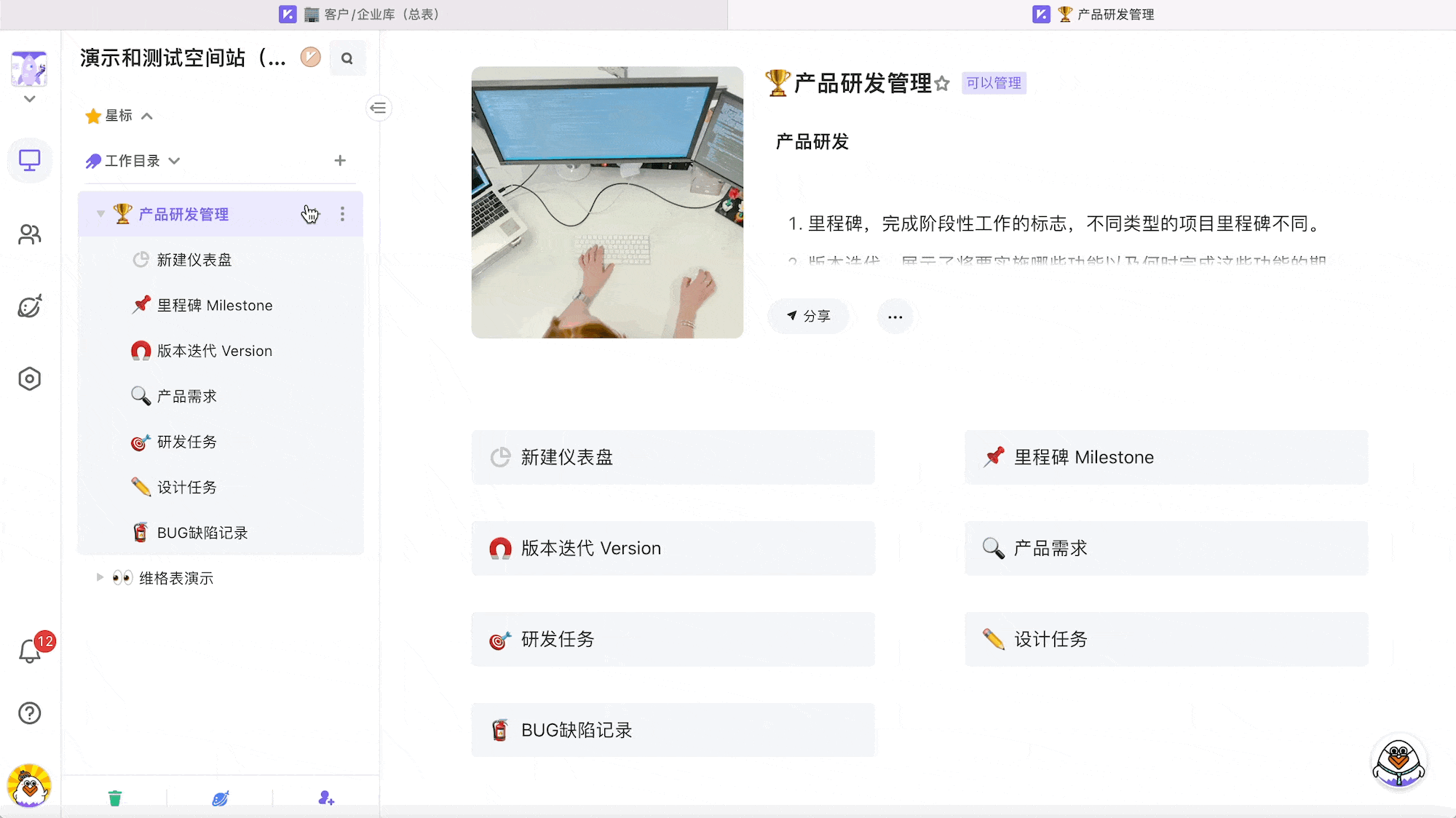Open the notifications bell icon

pos(30,650)
